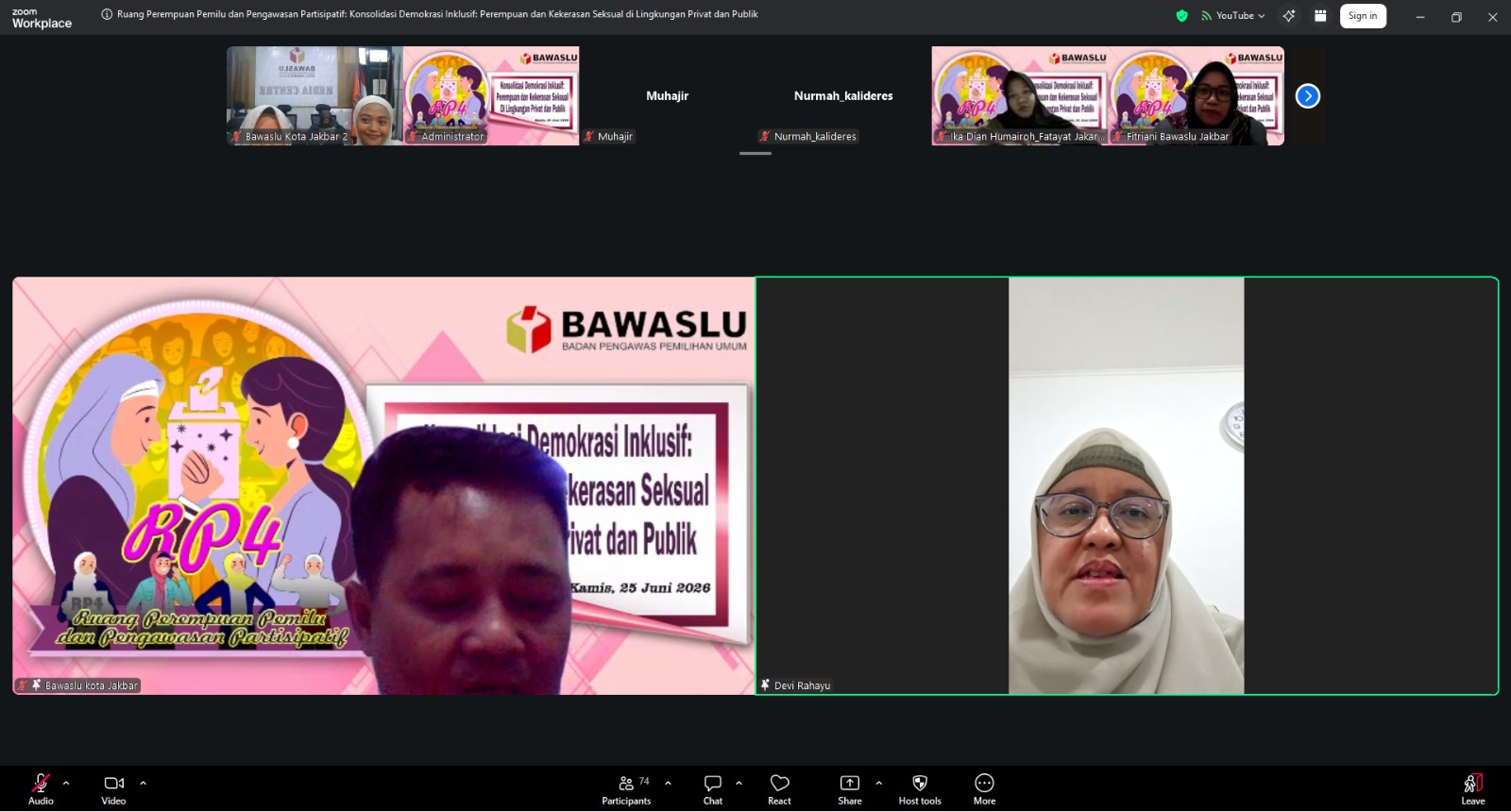Open the AI Companion sparkle icon
1511x812 pixels.
tap(1289, 16)
